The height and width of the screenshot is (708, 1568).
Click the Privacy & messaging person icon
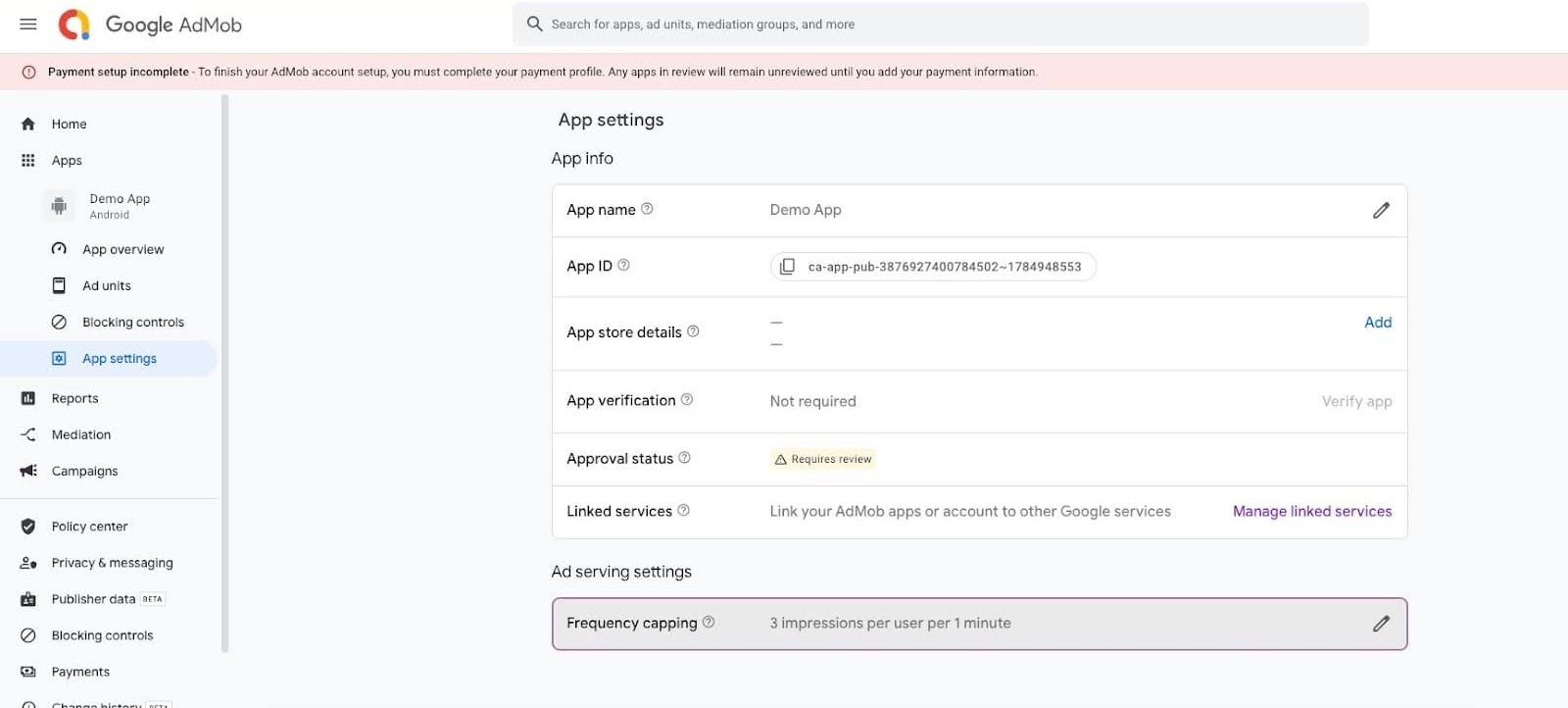(28, 563)
